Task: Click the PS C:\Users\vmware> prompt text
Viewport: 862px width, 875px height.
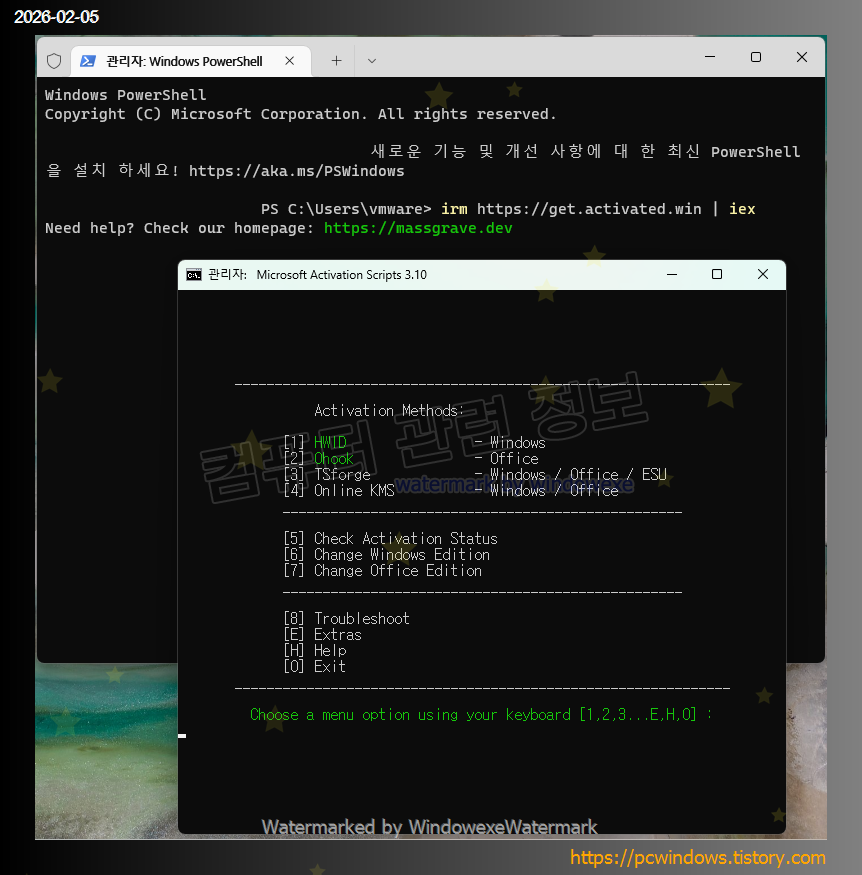Action: pos(346,209)
